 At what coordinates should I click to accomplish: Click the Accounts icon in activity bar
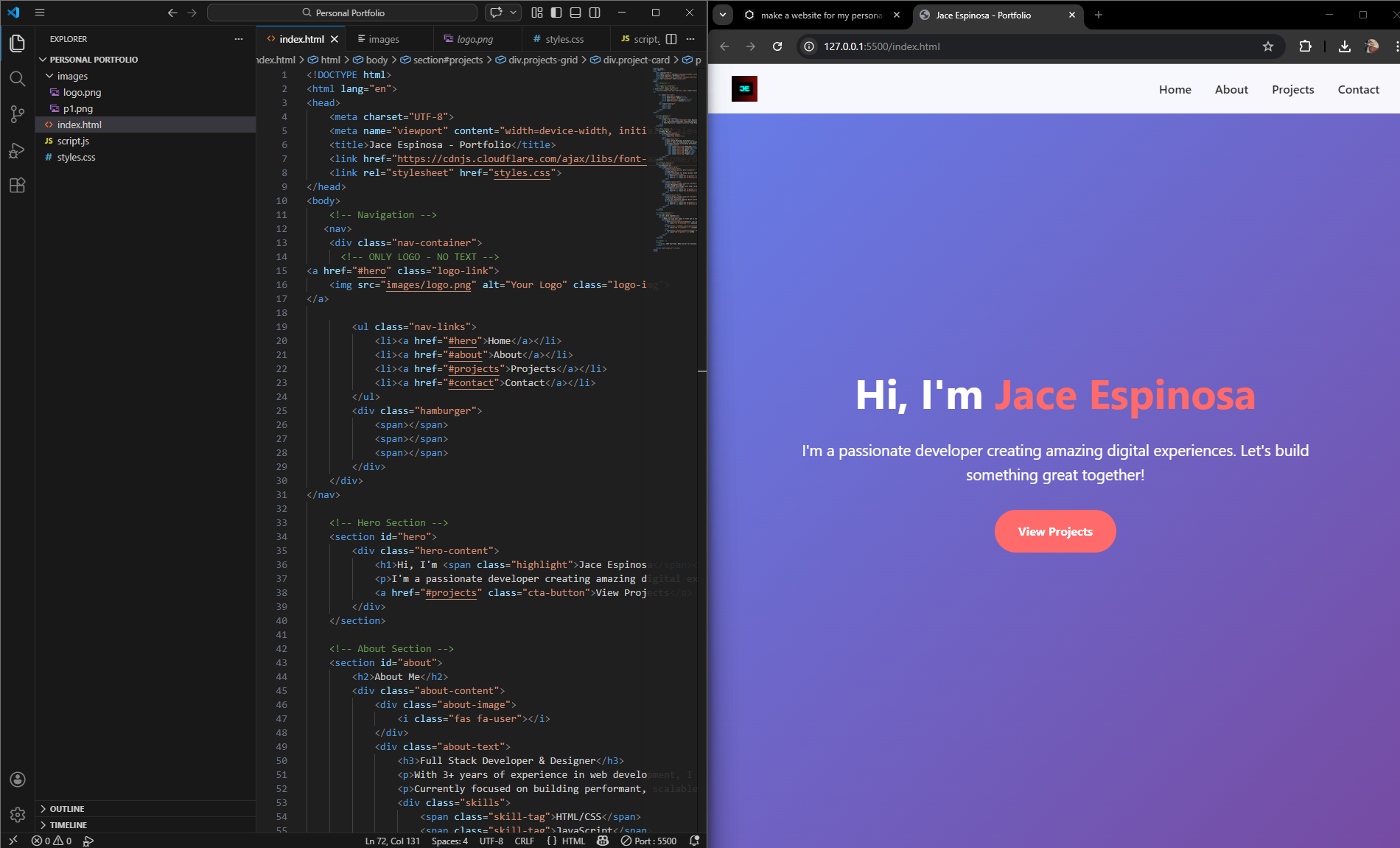18,779
